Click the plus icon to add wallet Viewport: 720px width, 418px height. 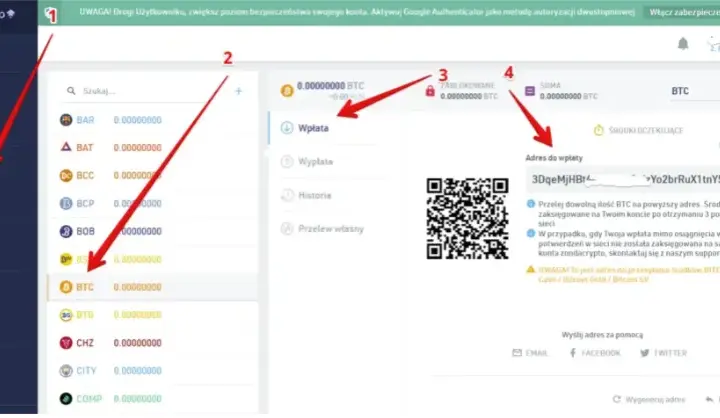238,91
